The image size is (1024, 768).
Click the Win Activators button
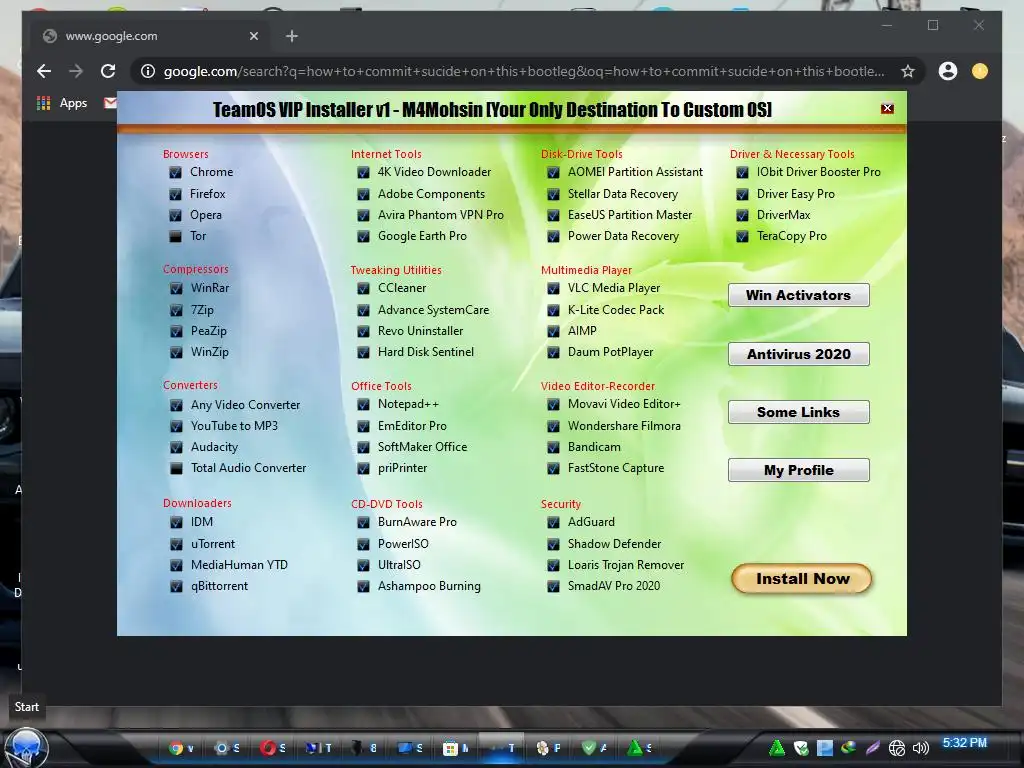[x=799, y=295]
